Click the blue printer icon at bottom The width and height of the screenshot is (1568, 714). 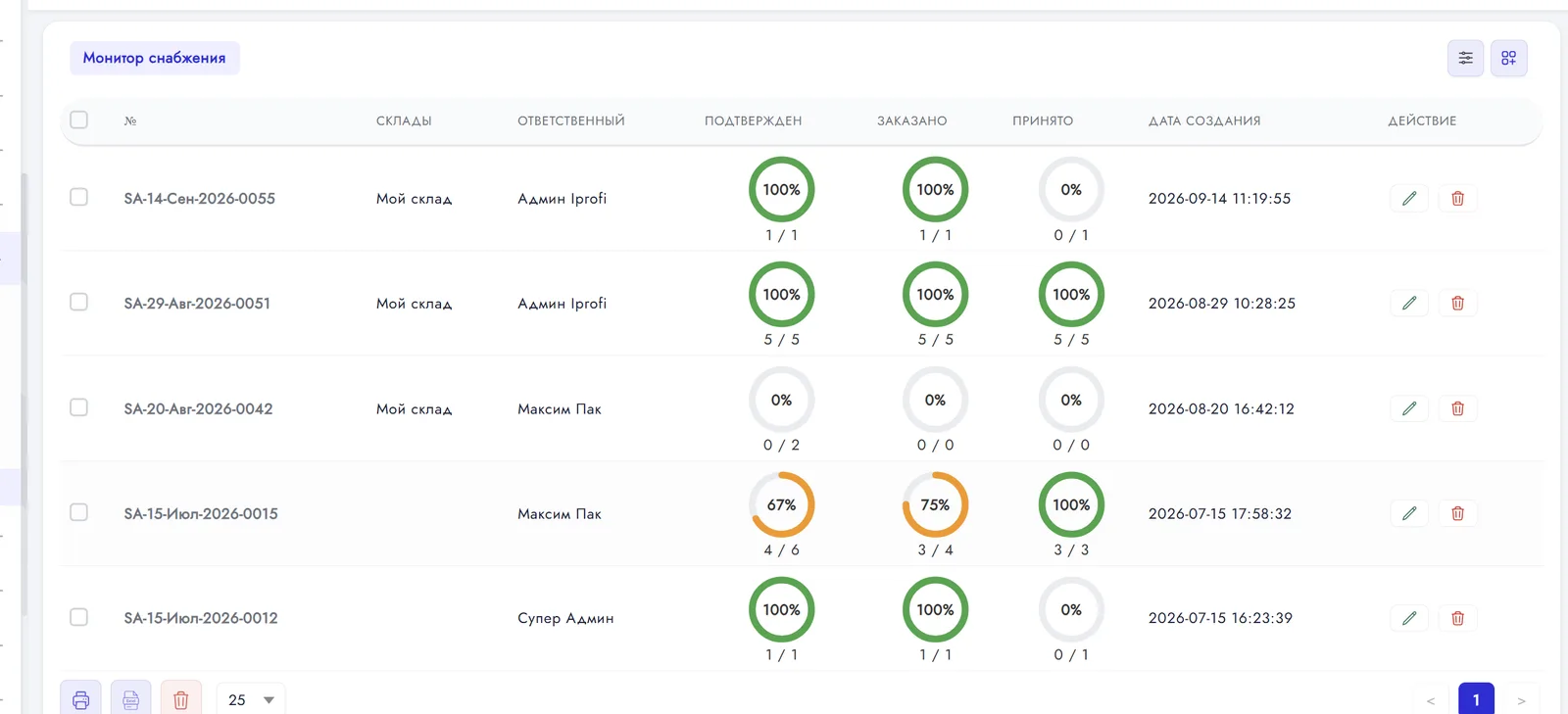pyautogui.click(x=80, y=699)
